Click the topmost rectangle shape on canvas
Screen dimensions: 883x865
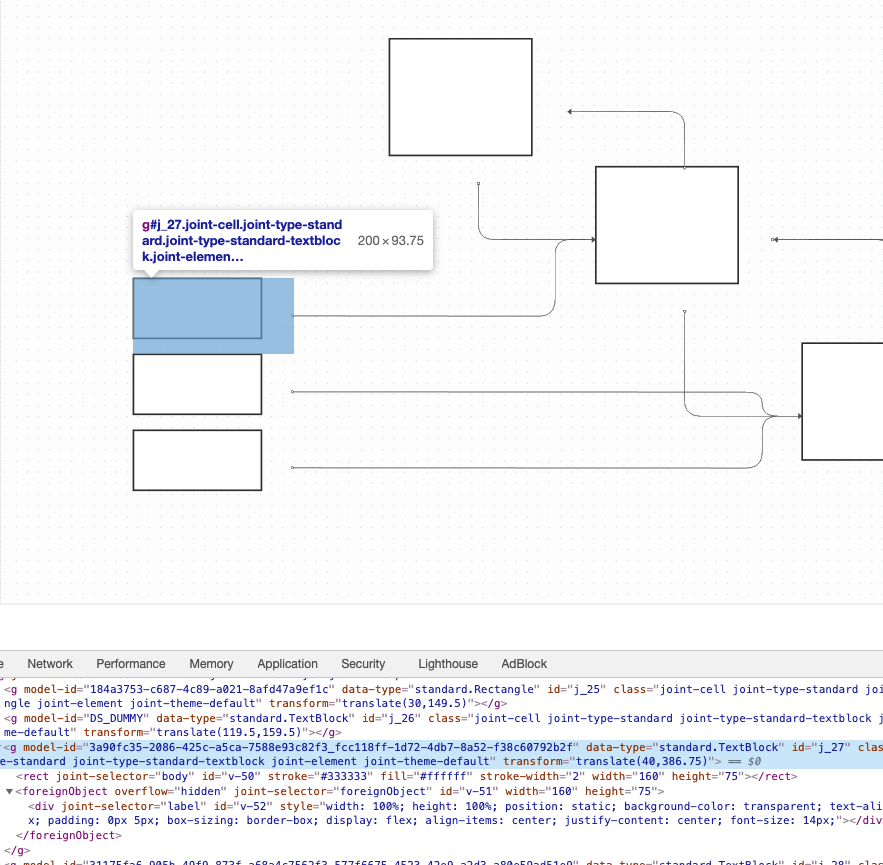click(x=459, y=96)
